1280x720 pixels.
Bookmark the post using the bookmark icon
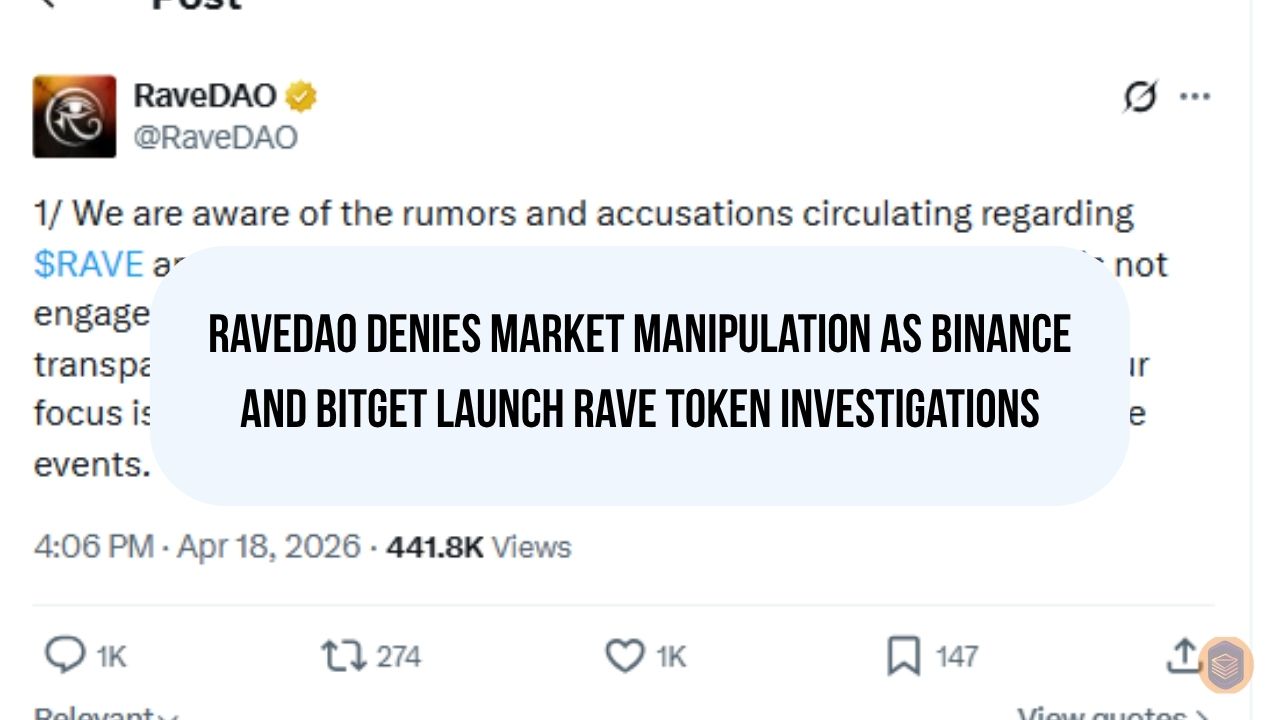(x=901, y=656)
